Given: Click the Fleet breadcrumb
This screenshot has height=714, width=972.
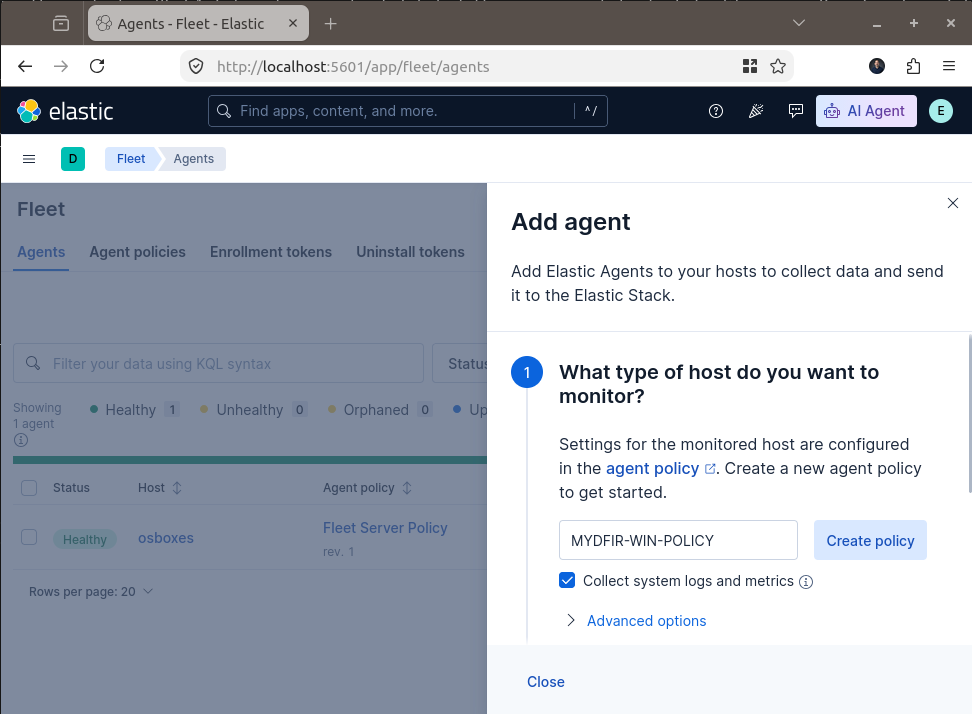Looking at the screenshot, I should click(131, 159).
